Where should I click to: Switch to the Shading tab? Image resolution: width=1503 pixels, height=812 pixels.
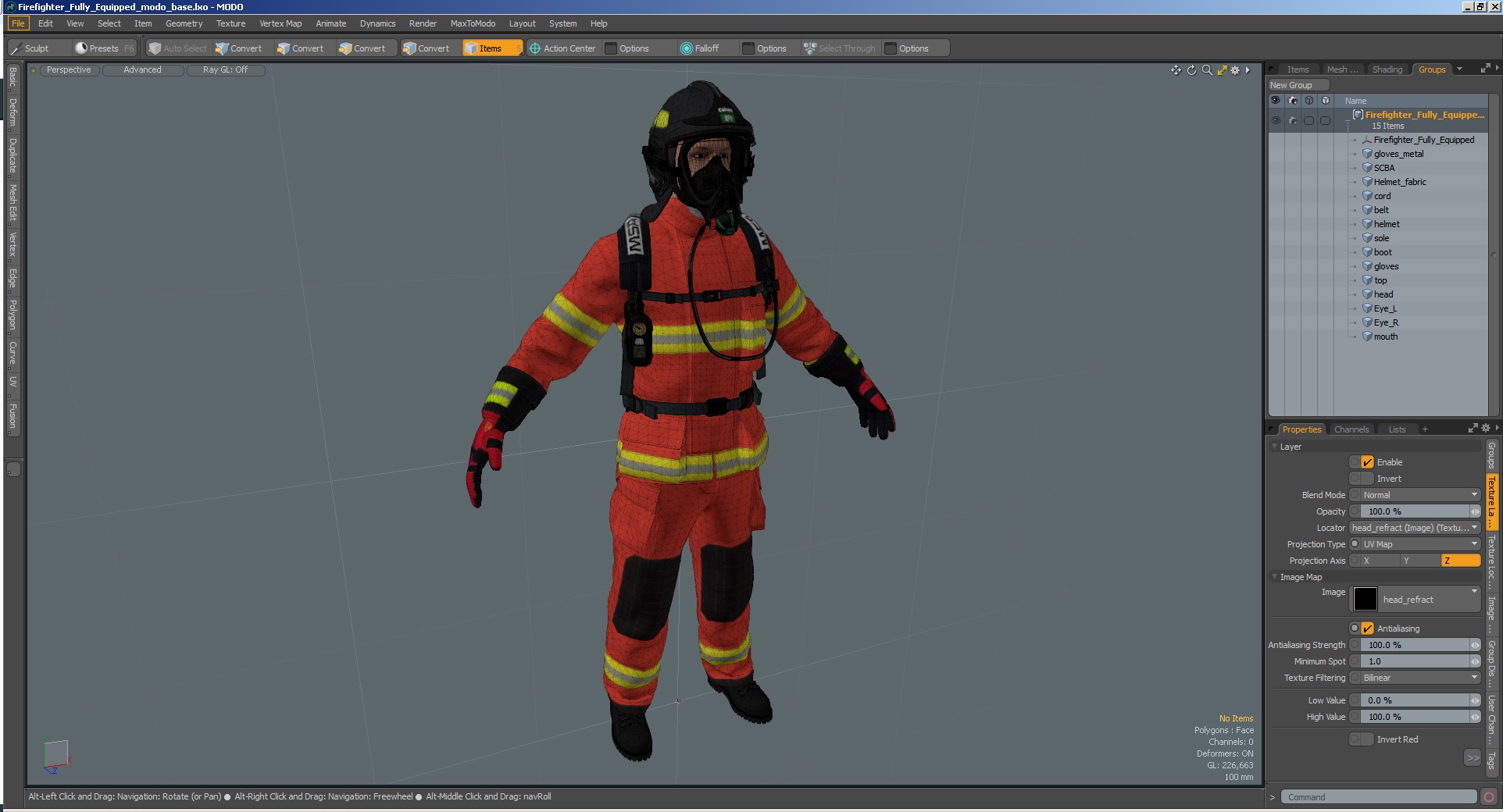[x=1387, y=69]
